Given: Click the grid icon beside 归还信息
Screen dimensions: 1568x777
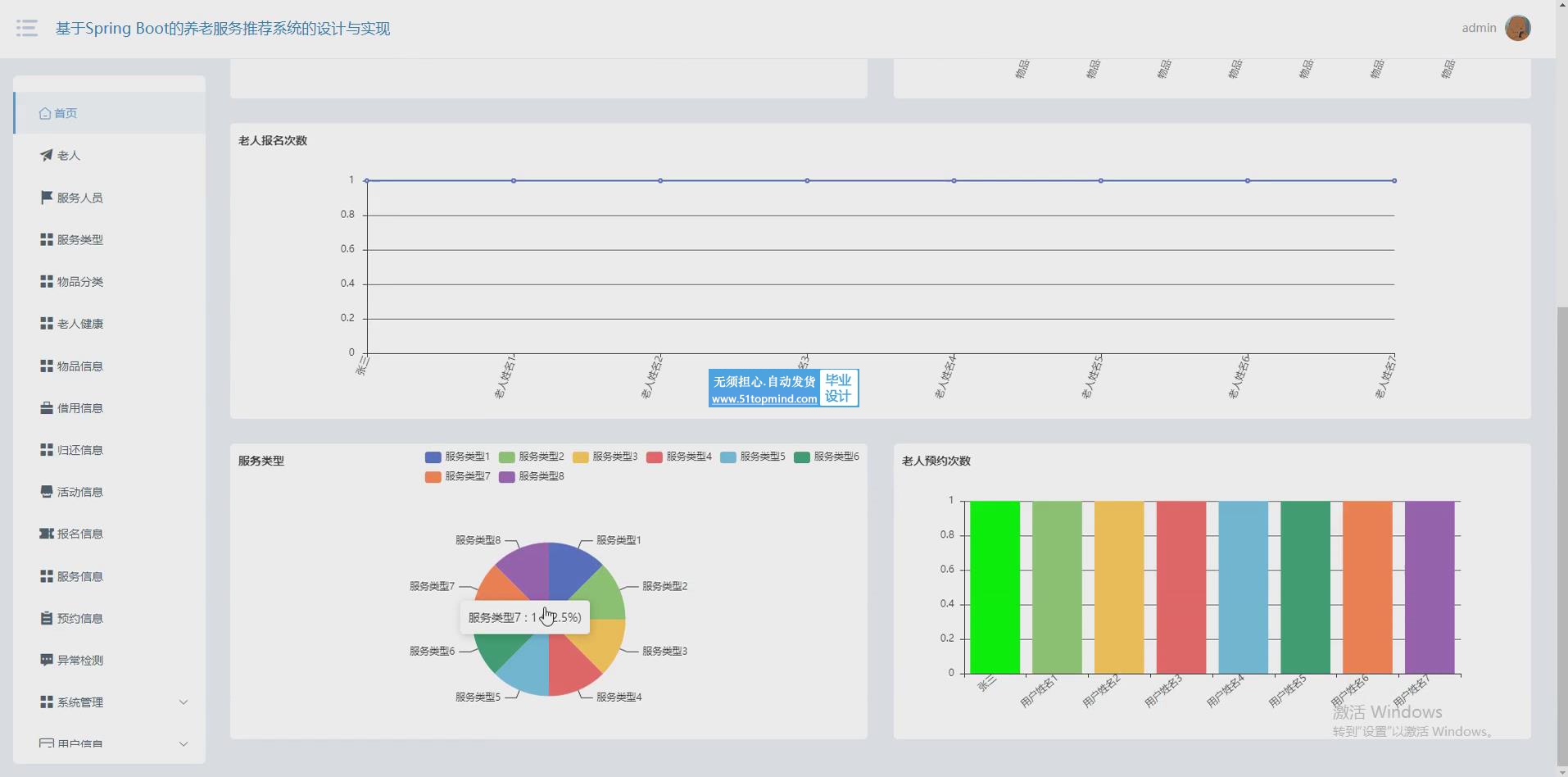Looking at the screenshot, I should click(x=47, y=450).
